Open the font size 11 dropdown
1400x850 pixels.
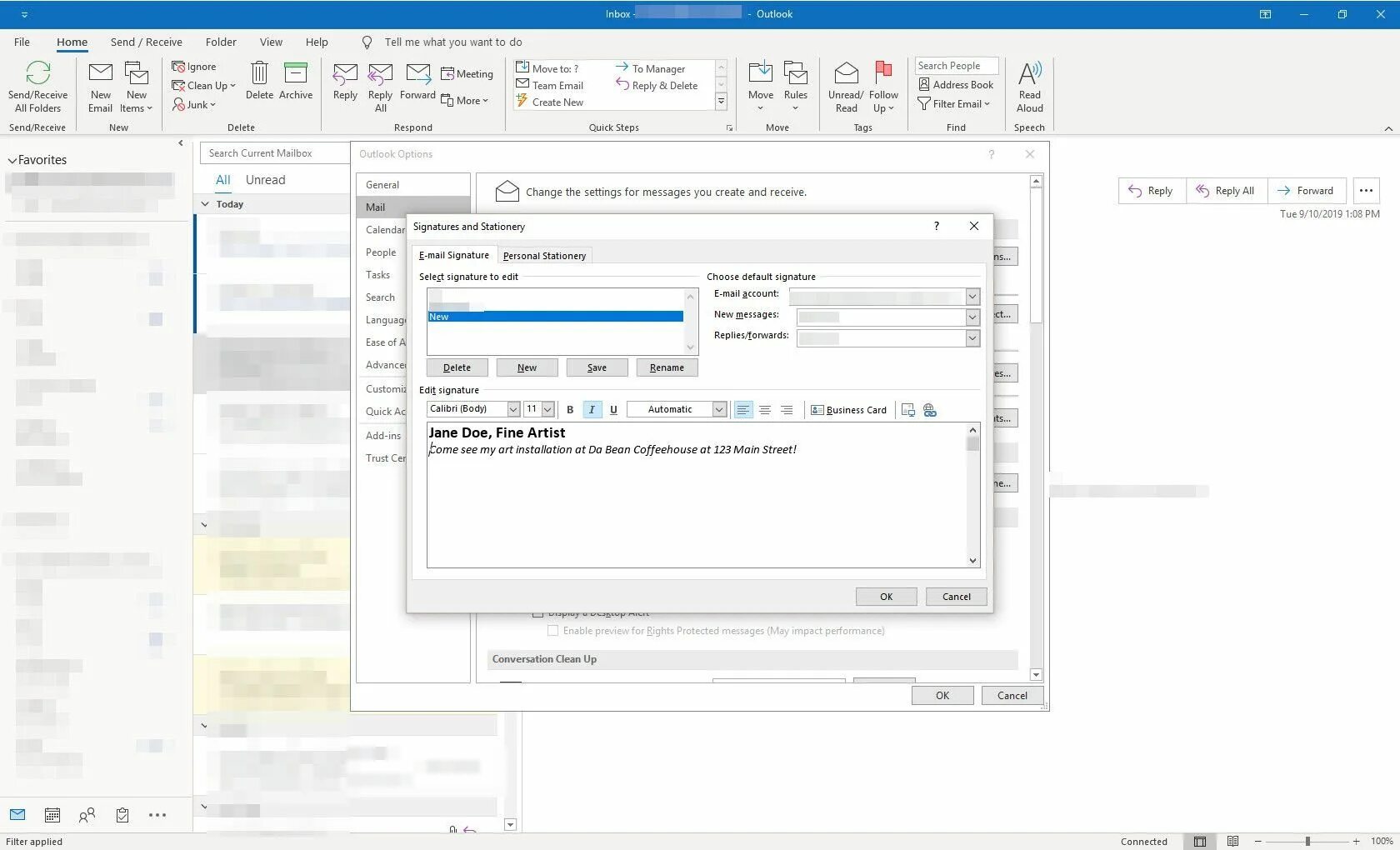pos(547,409)
